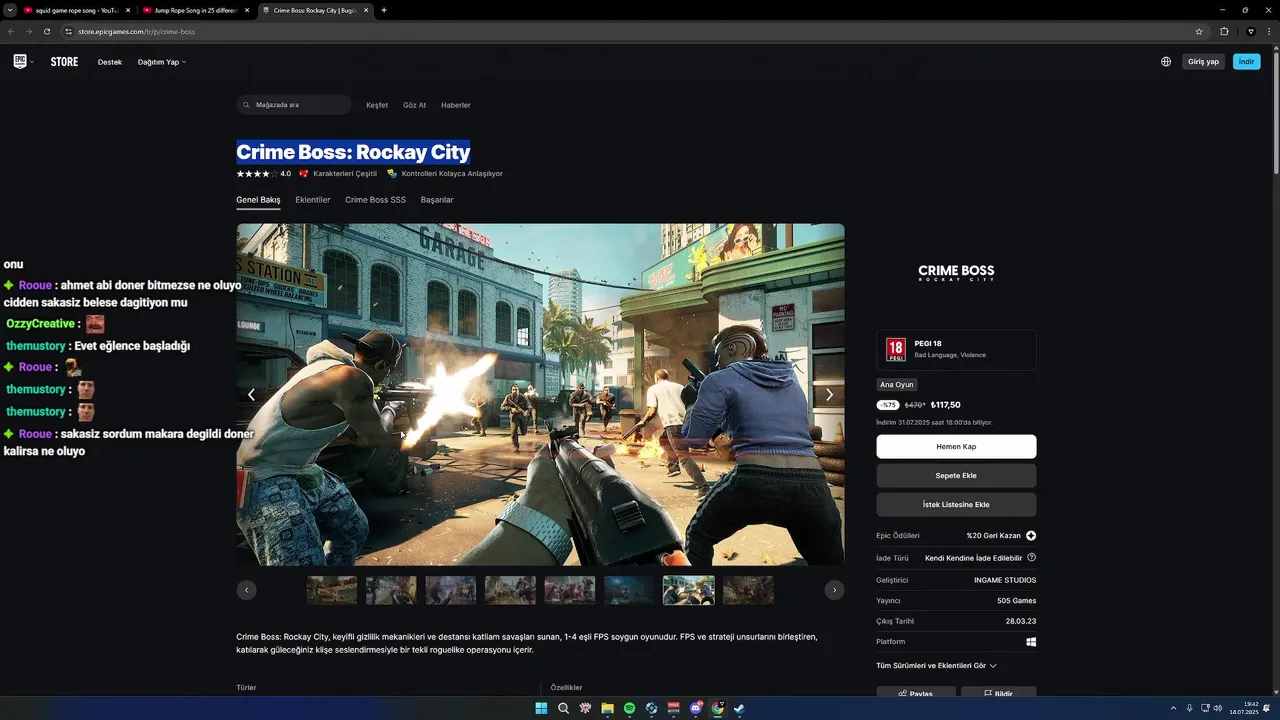The height and width of the screenshot is (720, 1280).
Task: Click İstek Listesine Ekle button
Action: click(956, 504)
